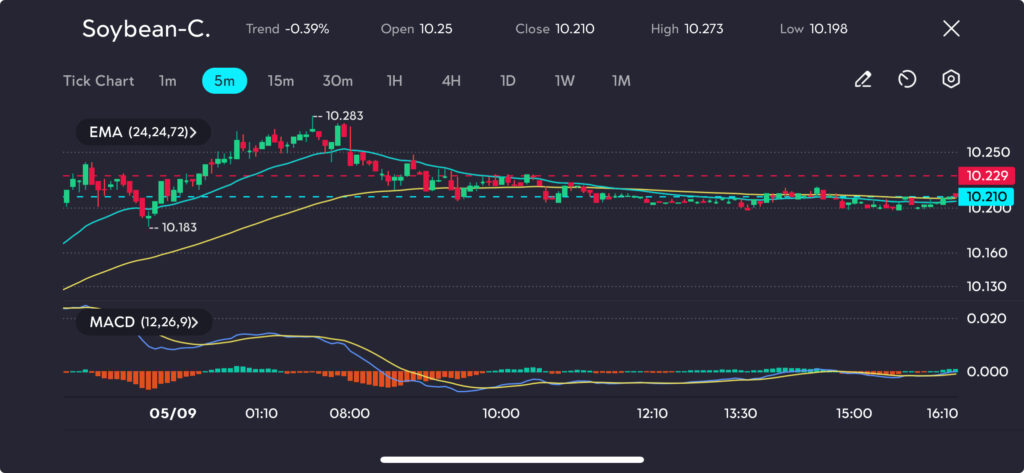Click the chart refresh/timer icon

[907, 80]
